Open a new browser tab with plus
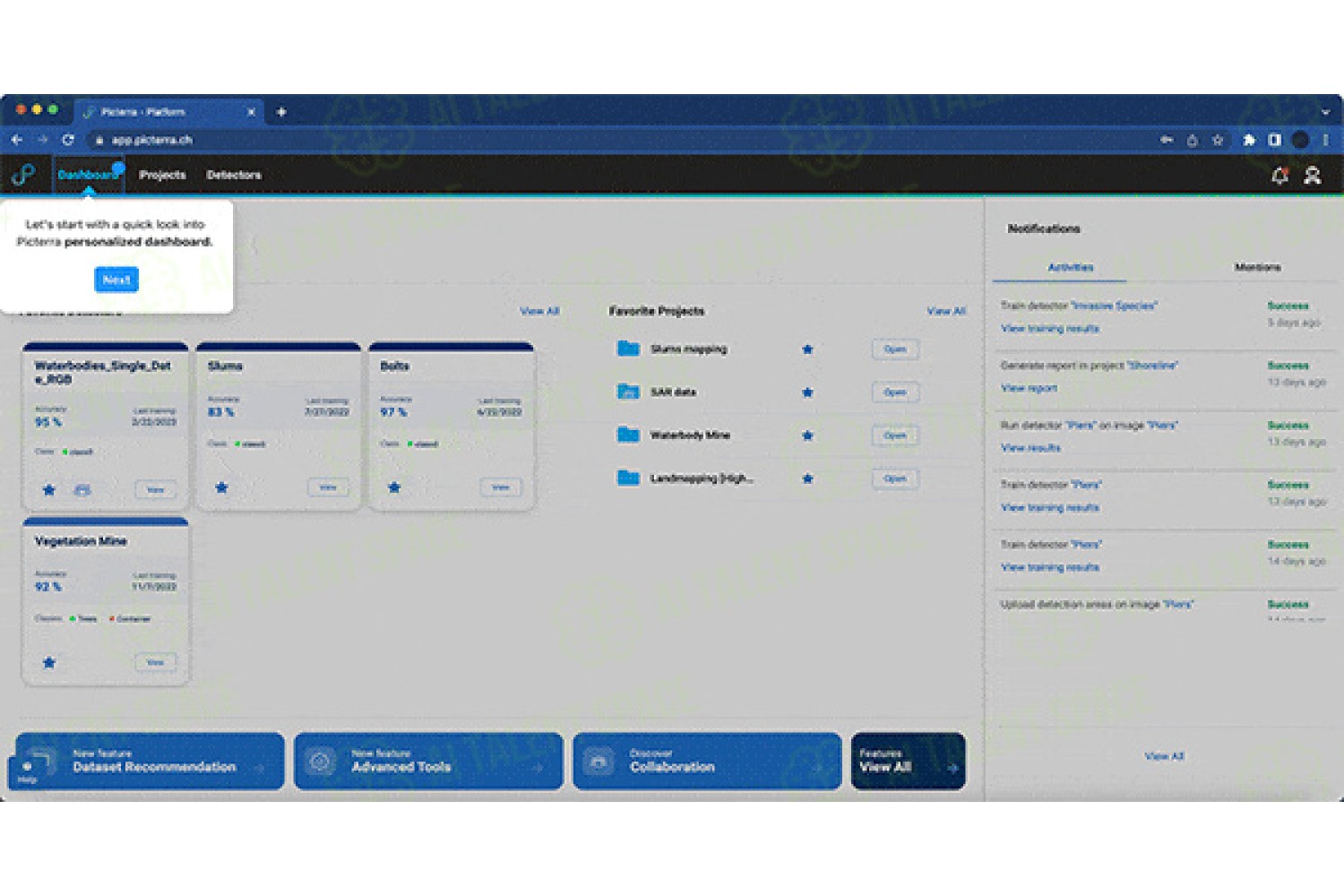 pos(281,112)
